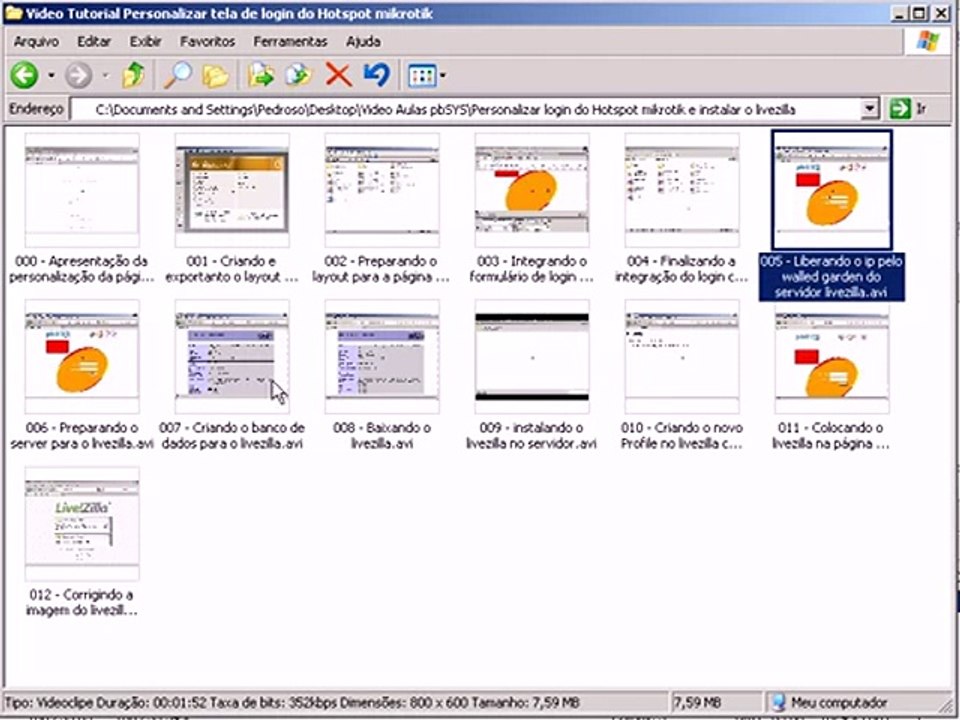Viewport: 960px width, 720px height.
Task: Open the Search magnifier tool
Action: [x=178, y=75]
